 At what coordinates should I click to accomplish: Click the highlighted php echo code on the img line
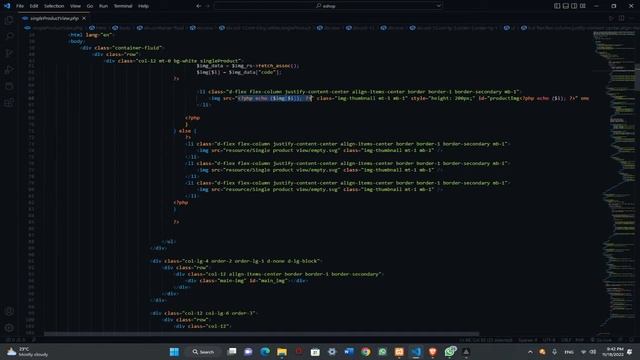(275, 98)
